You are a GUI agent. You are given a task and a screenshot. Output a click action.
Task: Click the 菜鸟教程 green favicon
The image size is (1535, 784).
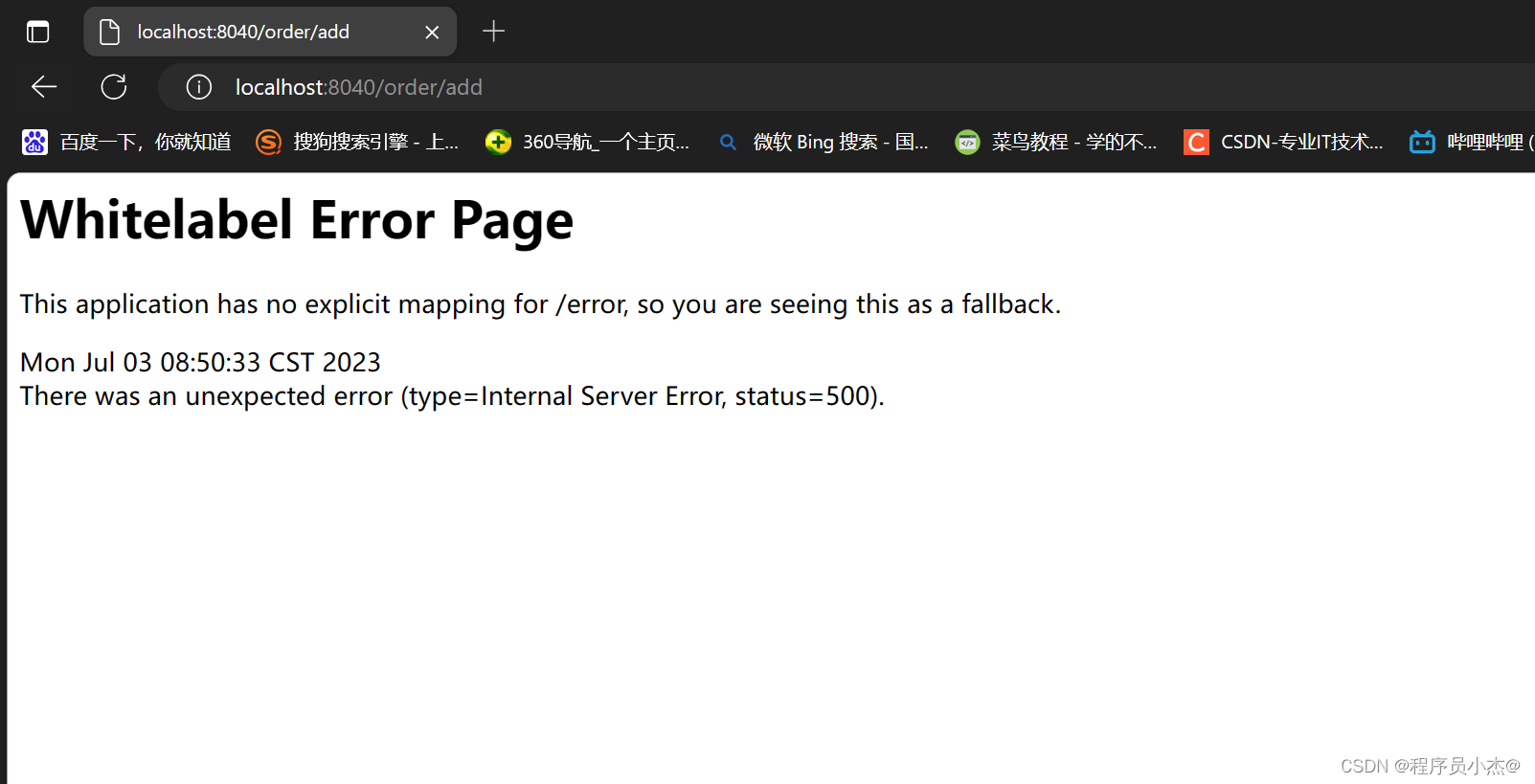click(x=968, y=143)
